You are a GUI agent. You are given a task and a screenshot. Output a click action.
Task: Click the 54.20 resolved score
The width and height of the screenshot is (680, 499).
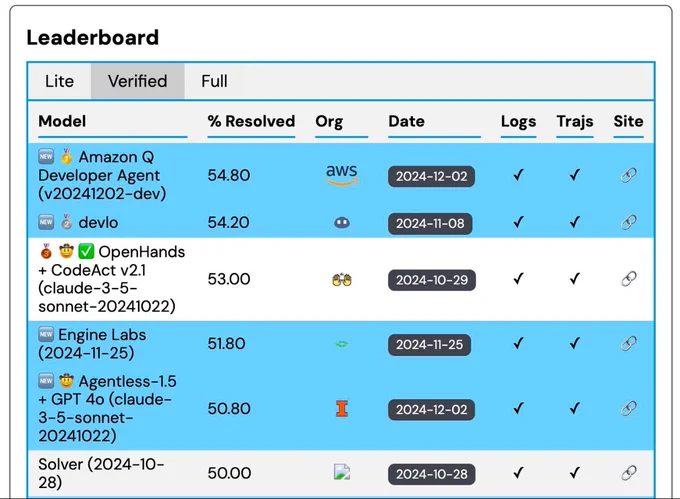228,222
